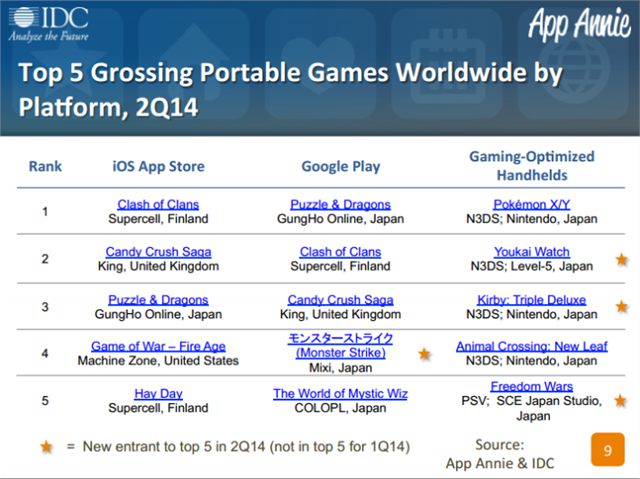The width and height of the screenshot is (640, 479).
Task: Open Game of War – Fire Age link
Action: [x=158, y=346]
